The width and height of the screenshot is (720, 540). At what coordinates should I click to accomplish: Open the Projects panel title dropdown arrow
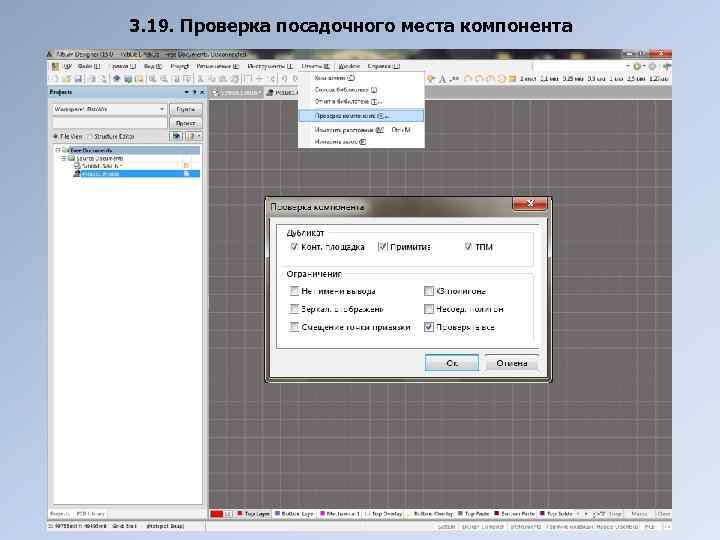coord(186,92)
